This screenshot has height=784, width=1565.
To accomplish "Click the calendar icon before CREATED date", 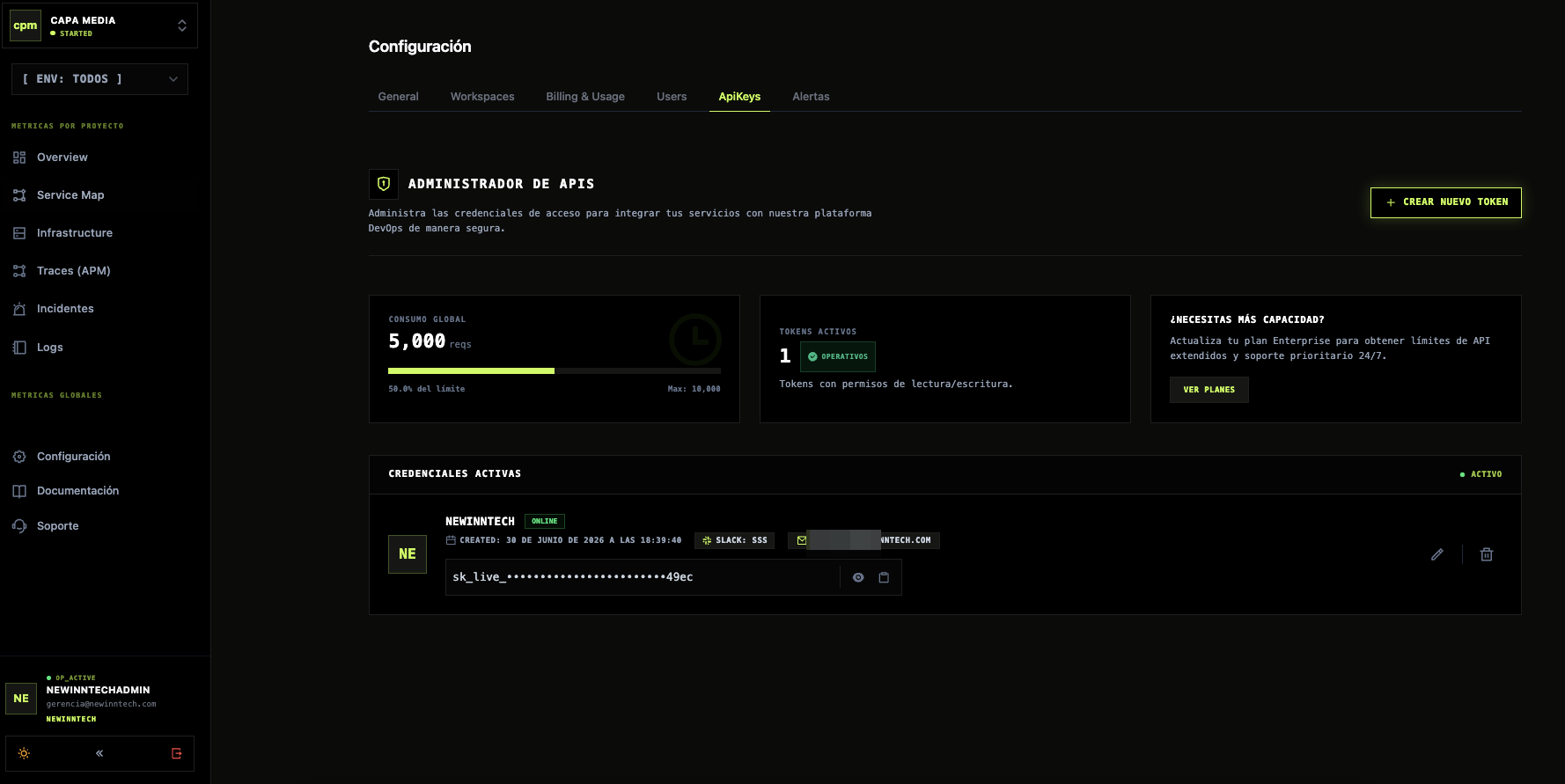I will pos(451,540).
